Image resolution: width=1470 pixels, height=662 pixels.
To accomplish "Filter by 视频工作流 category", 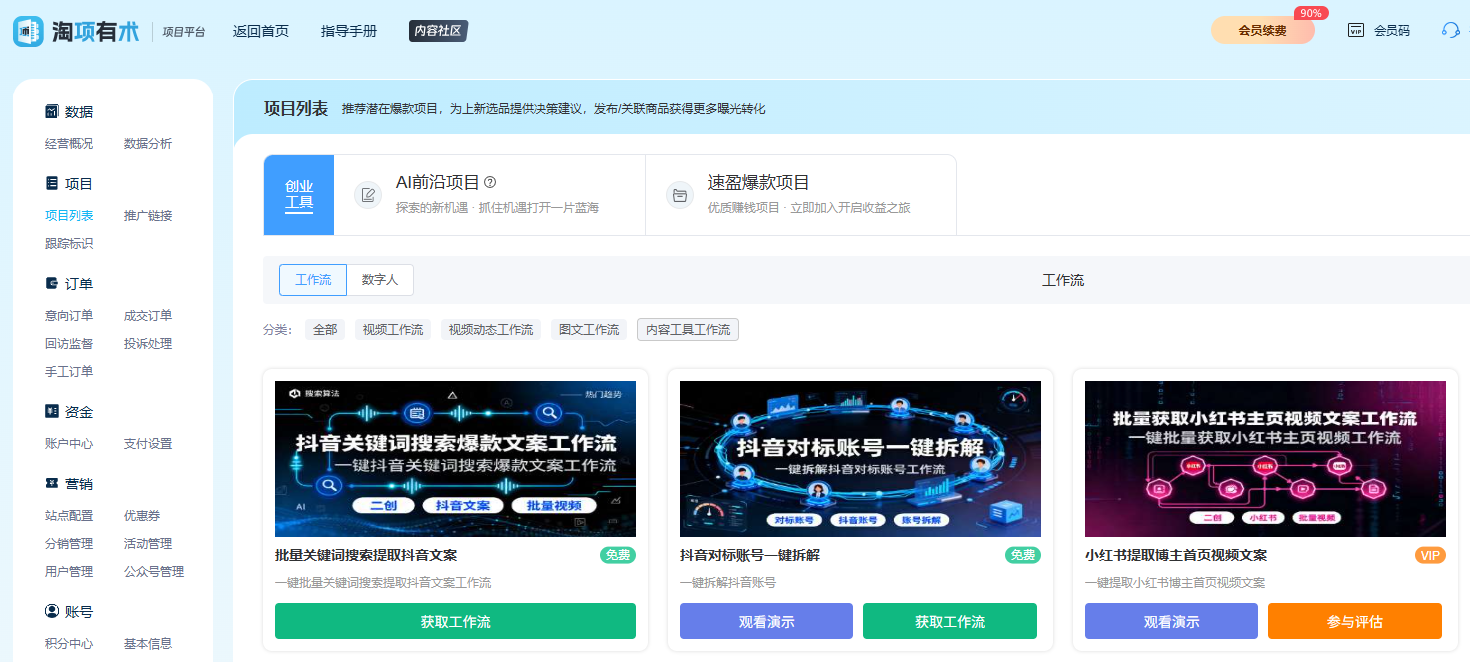I will pyautogui.click(x=392, y=329).
